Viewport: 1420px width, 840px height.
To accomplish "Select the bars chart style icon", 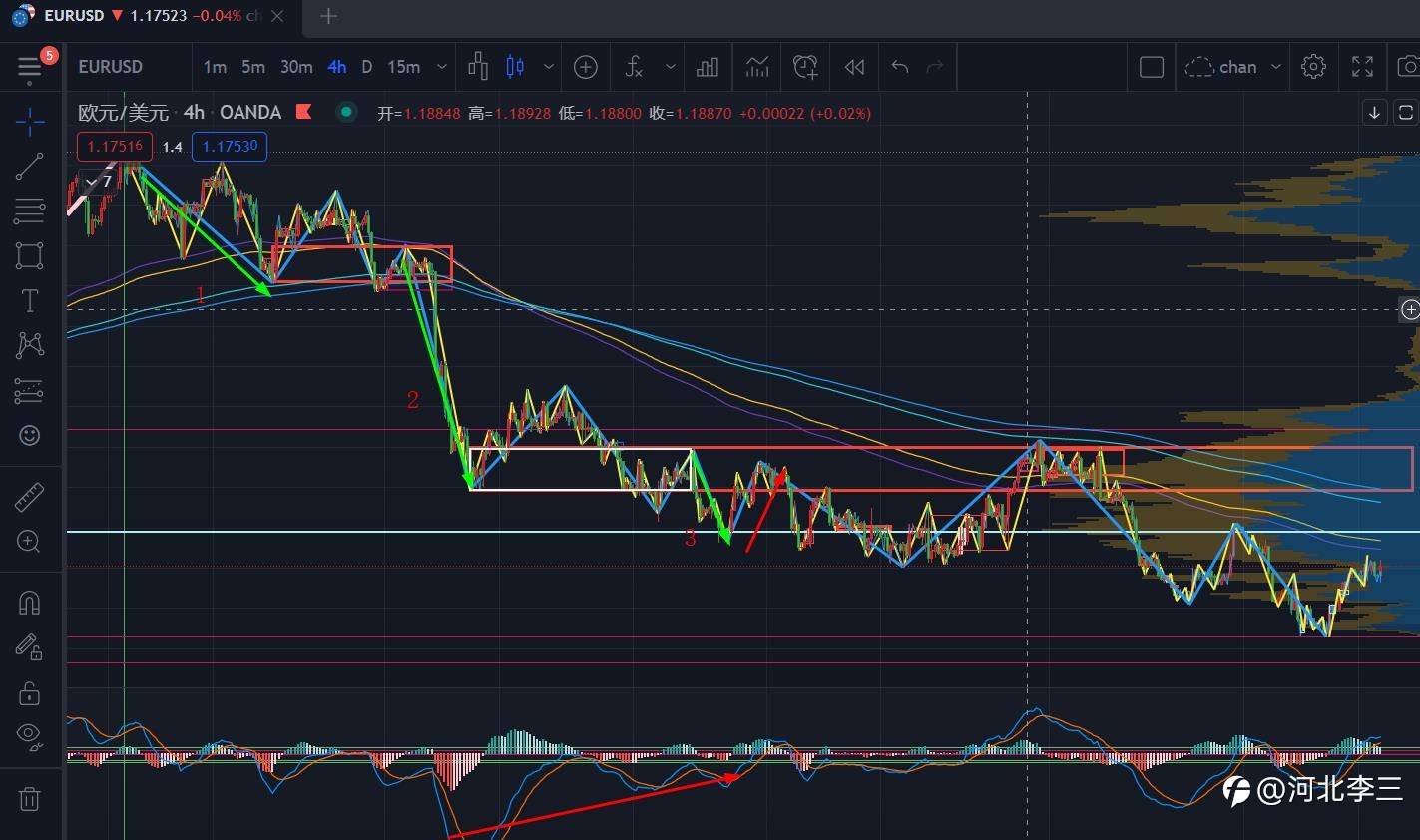I will tap(478, 67).
